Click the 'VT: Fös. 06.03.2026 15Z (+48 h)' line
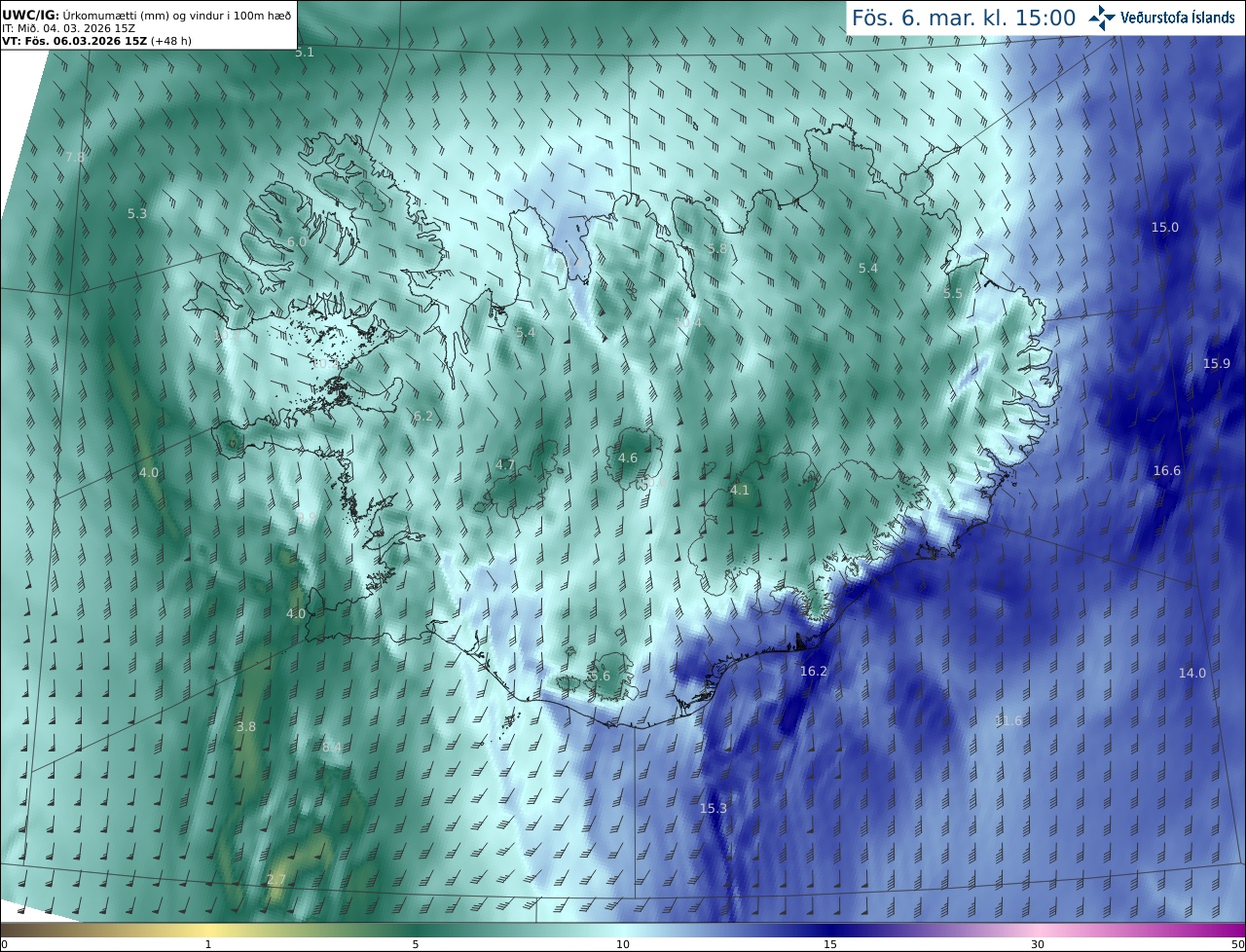Image resolution: width=1246 pixels, height=952 pixels. [x=96, y=41]
